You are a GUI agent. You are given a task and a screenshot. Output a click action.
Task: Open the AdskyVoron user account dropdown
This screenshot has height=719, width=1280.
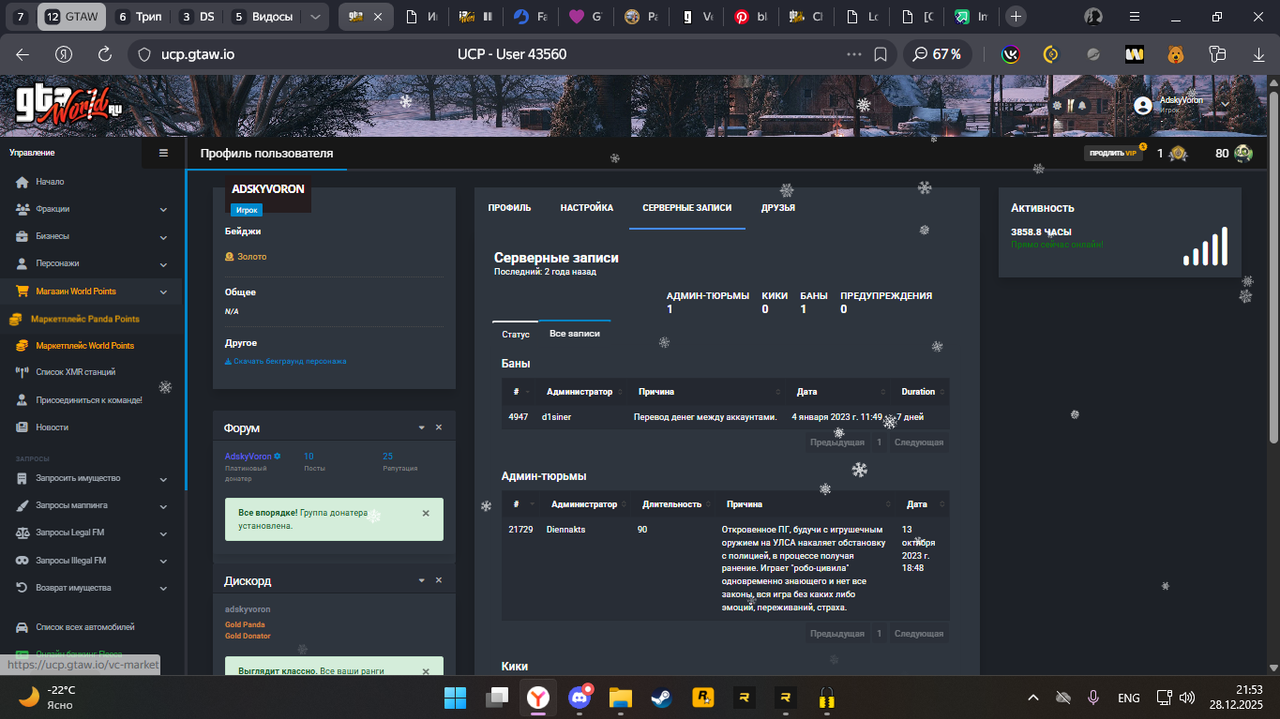tap(1180, 104)
